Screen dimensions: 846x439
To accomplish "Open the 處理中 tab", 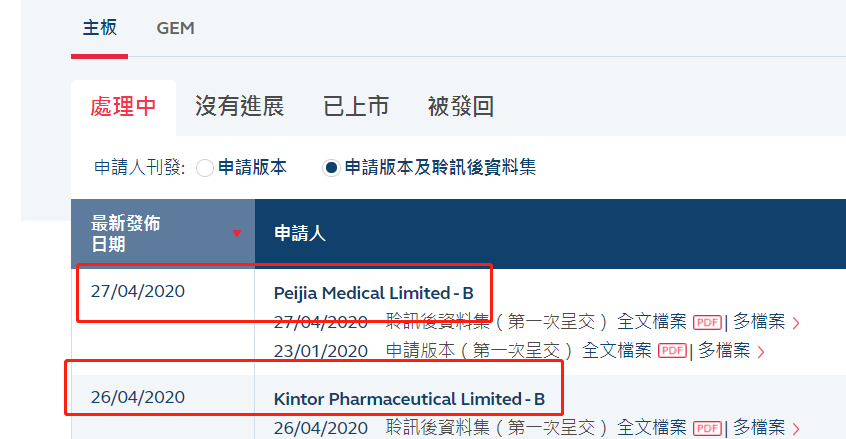I will (x=123, y=107).
